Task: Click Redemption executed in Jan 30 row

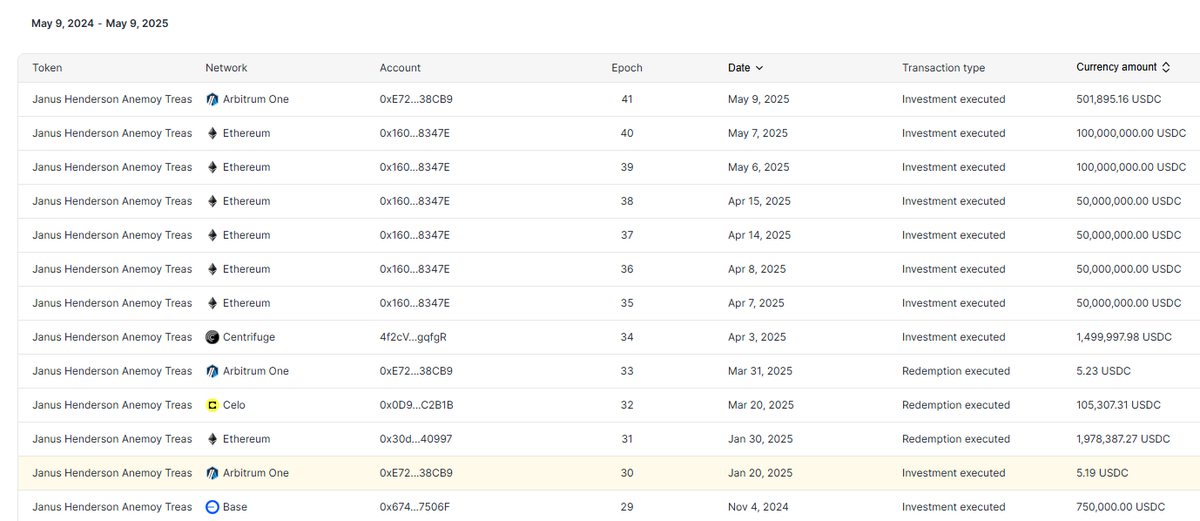Action: [956, 440]
